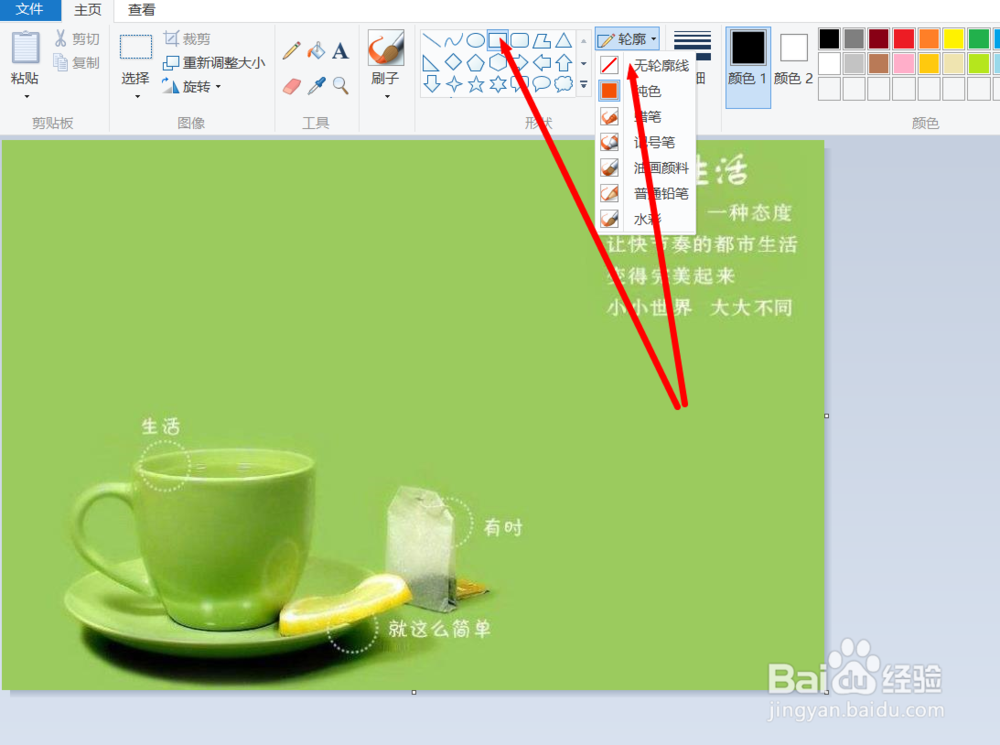This screenshot has height=745, width=1000.
Task: Choose the Text tool
Action: tap(338, 50)
